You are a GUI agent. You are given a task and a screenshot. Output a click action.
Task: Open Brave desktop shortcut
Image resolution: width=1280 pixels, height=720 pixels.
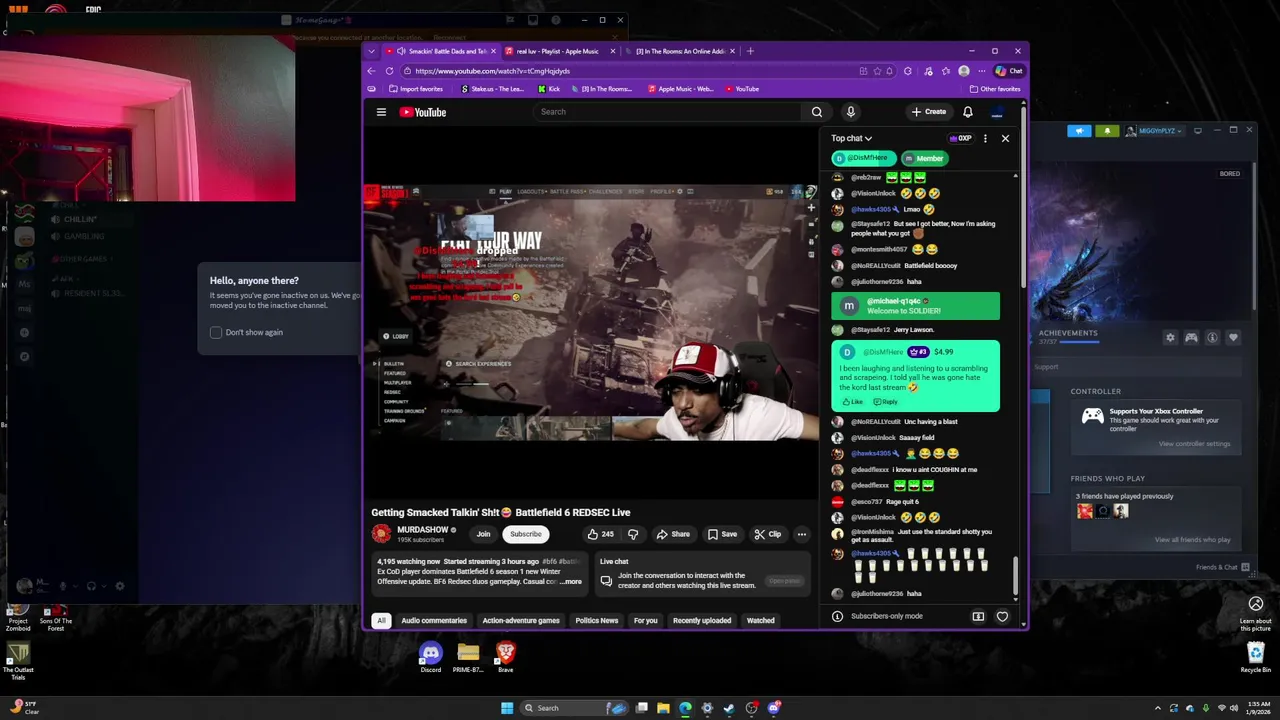click(x=505, y=657)
